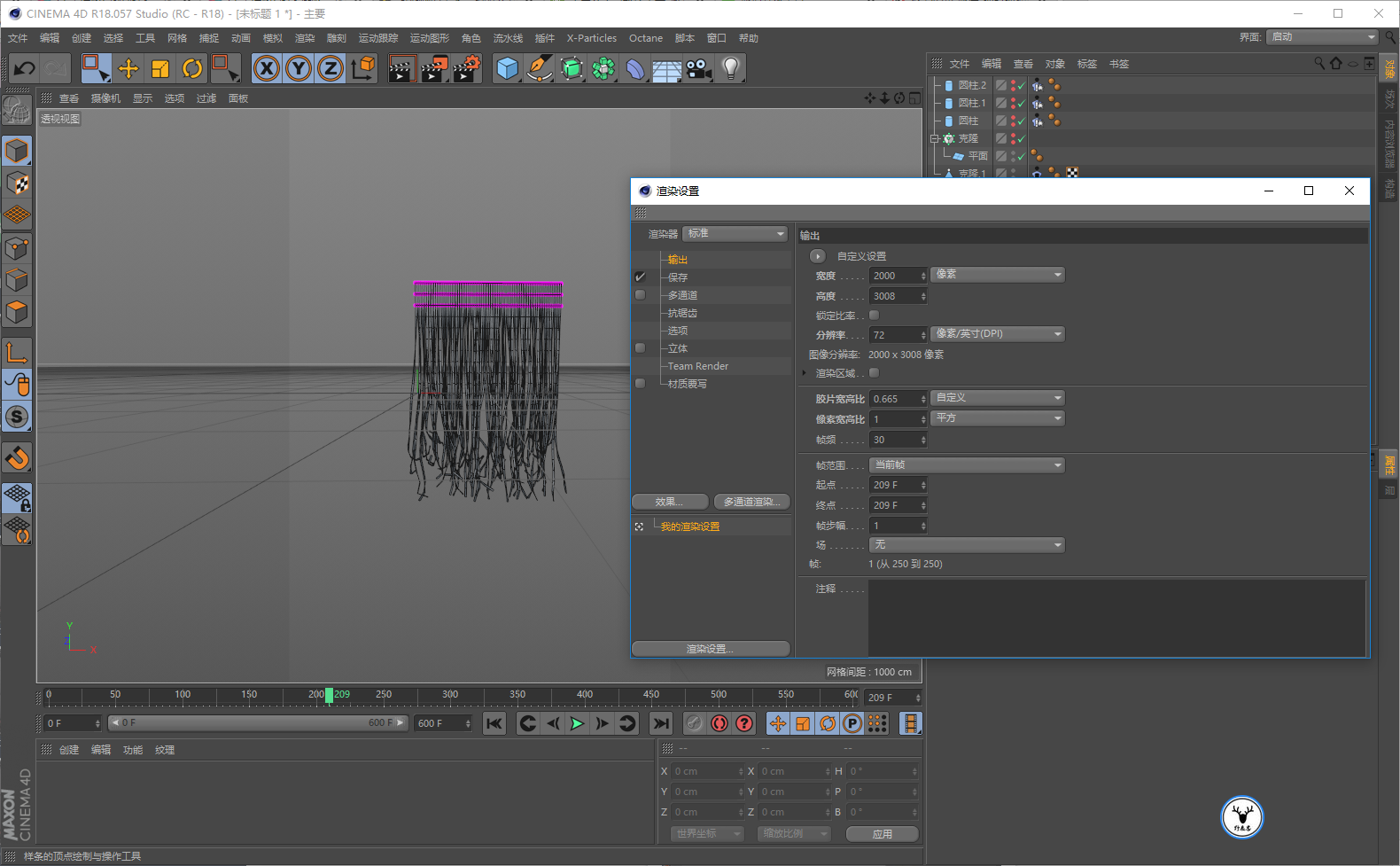Select 抗锯齿 in render settings list
This screenshot has height=866, width=1400.
click(682, 313)
